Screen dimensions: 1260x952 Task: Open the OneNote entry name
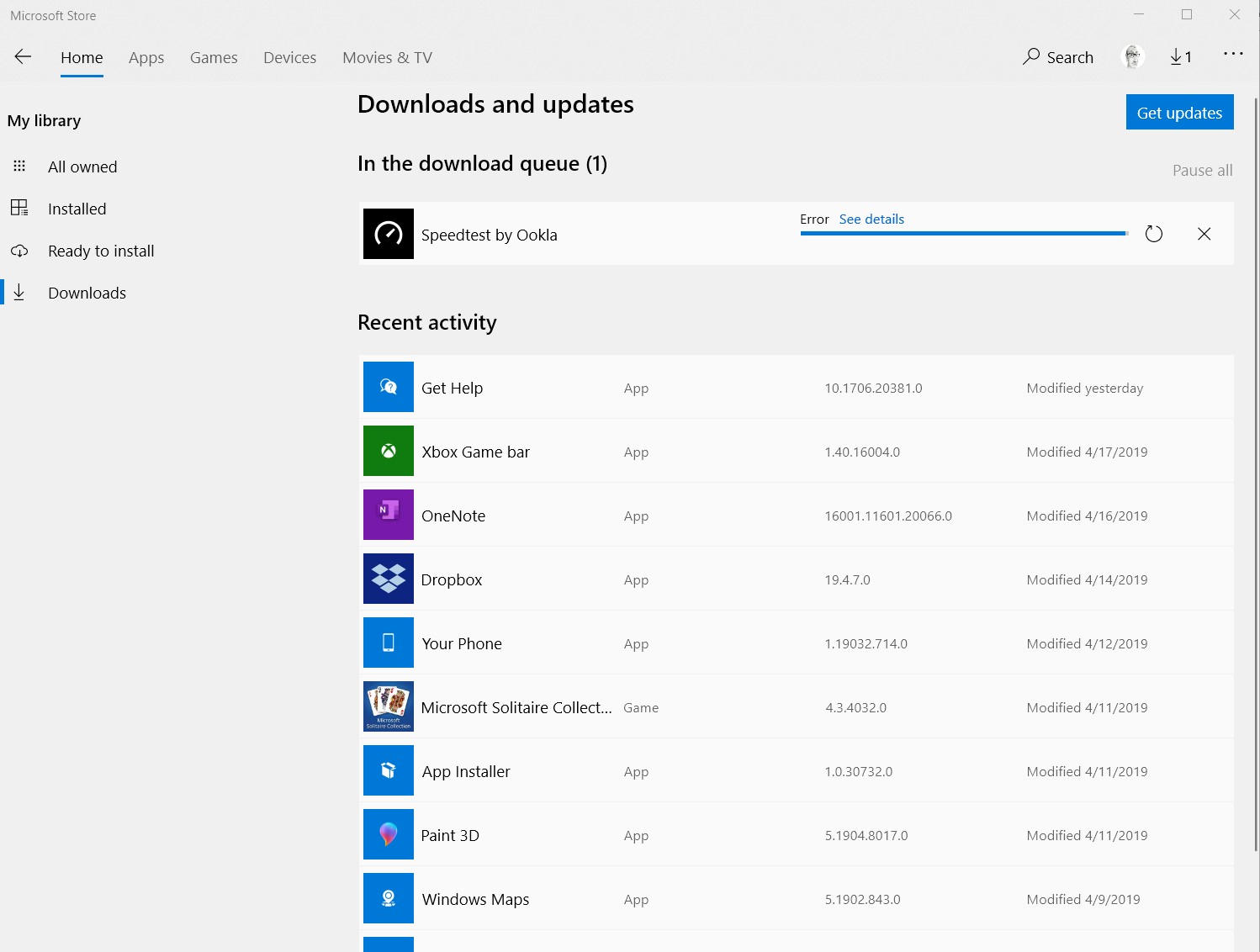(x=453, y=516)
